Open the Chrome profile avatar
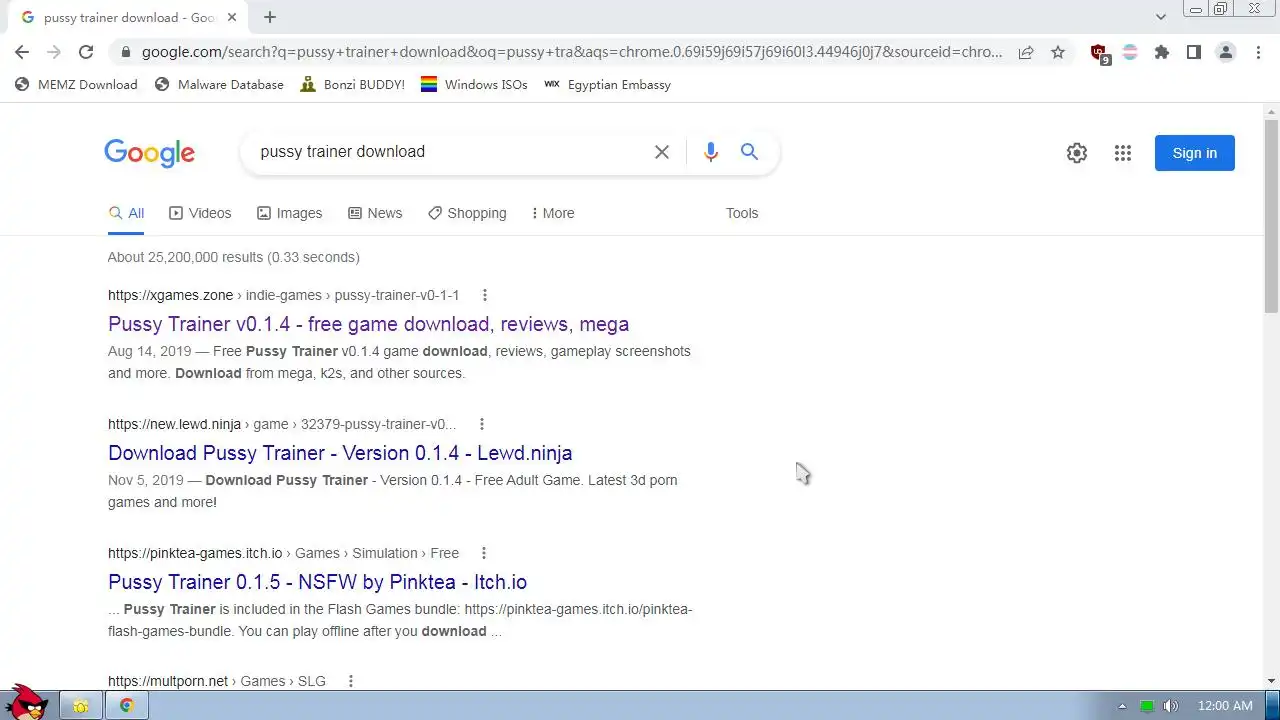The height and width of the screenshot is (720, 1280). tap(1226, 52)
